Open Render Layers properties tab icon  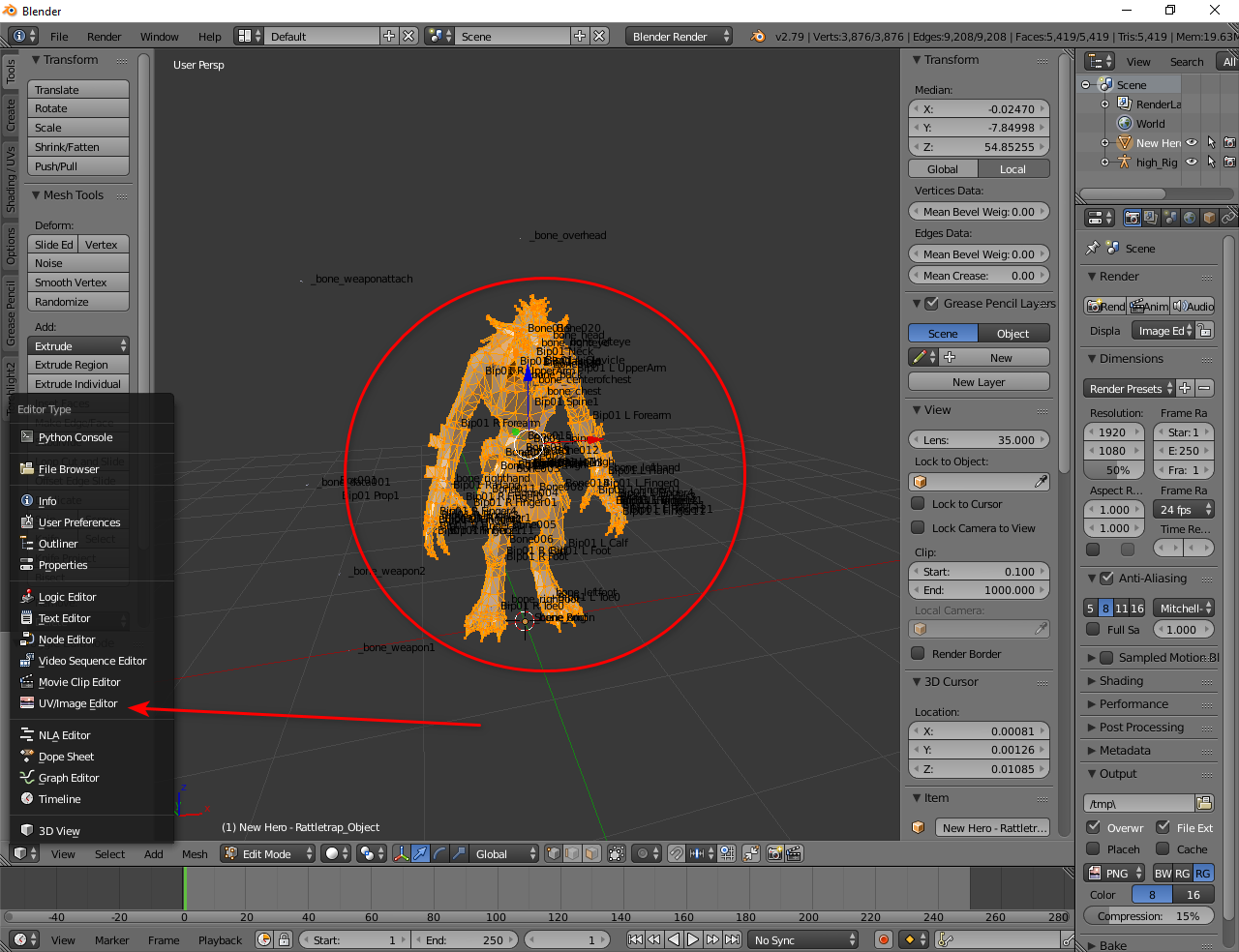tap(1151, 218)
